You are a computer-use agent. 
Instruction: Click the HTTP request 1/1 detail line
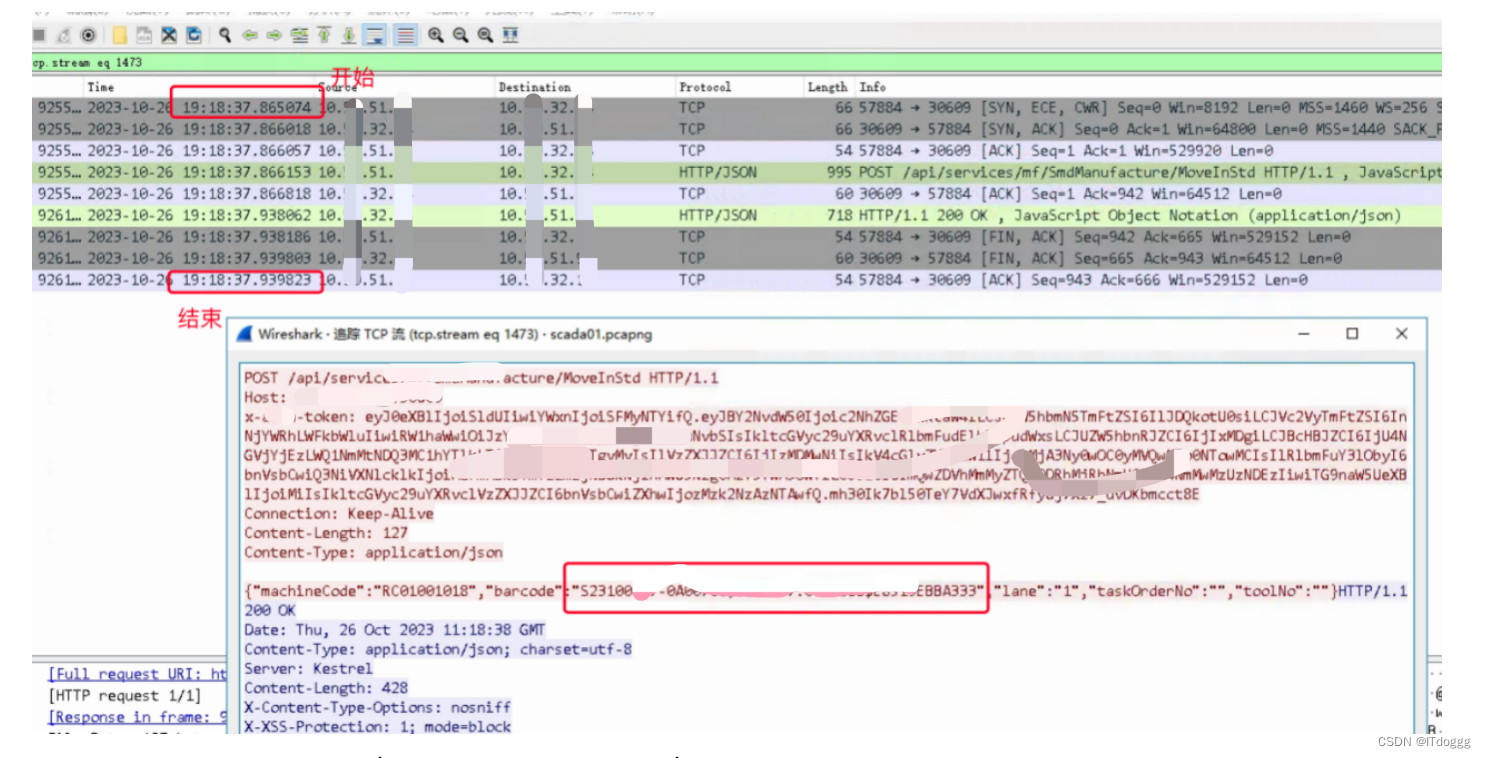click(124, 696)
